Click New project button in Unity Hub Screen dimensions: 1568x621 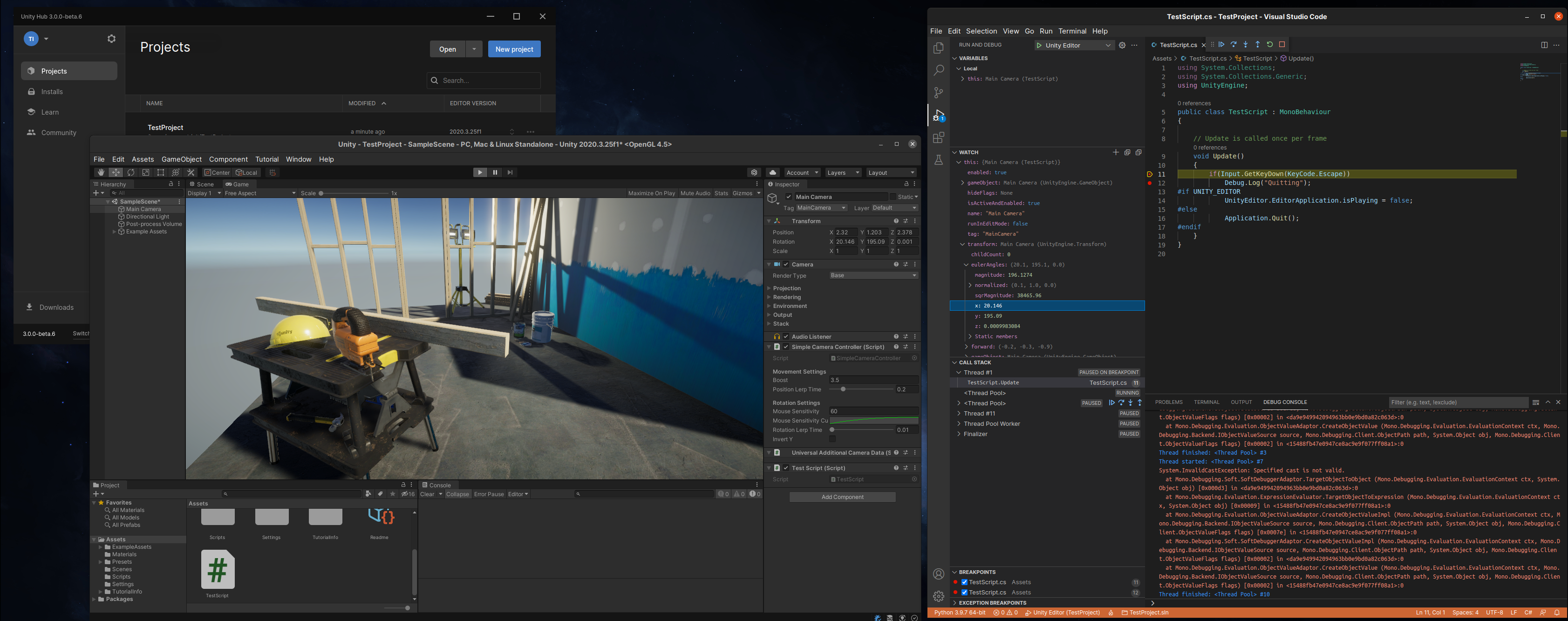tap(514, 49)
